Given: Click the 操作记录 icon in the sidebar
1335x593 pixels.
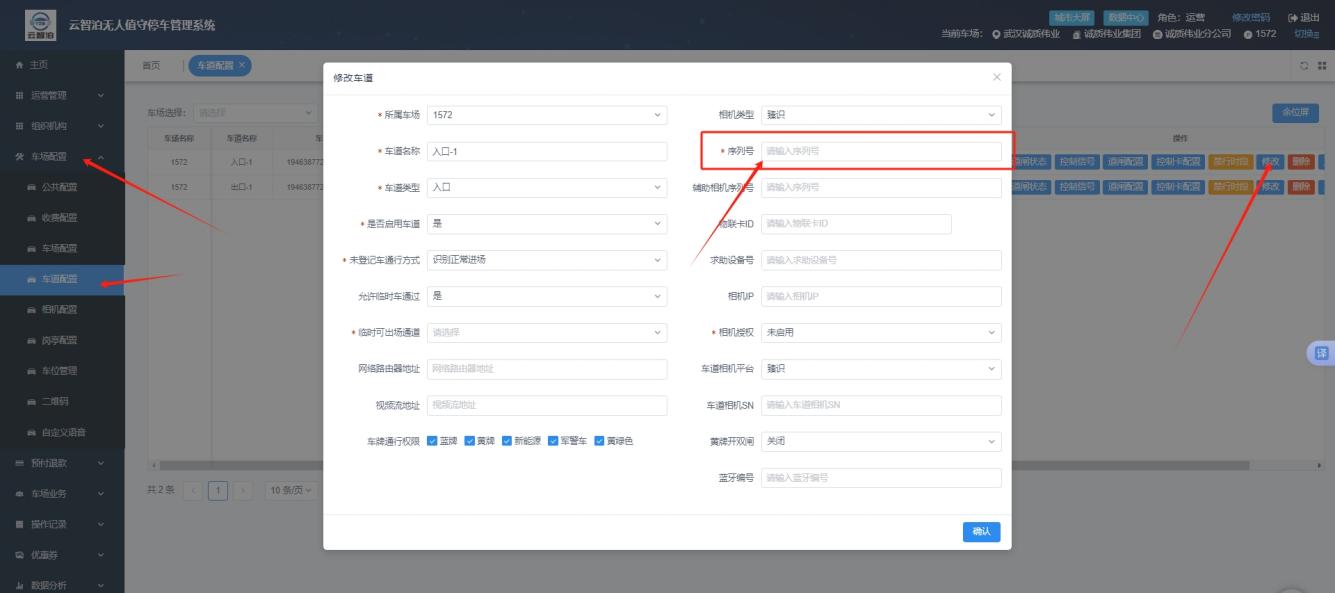Looking at the screenshot, I should [x=21, y=524].
